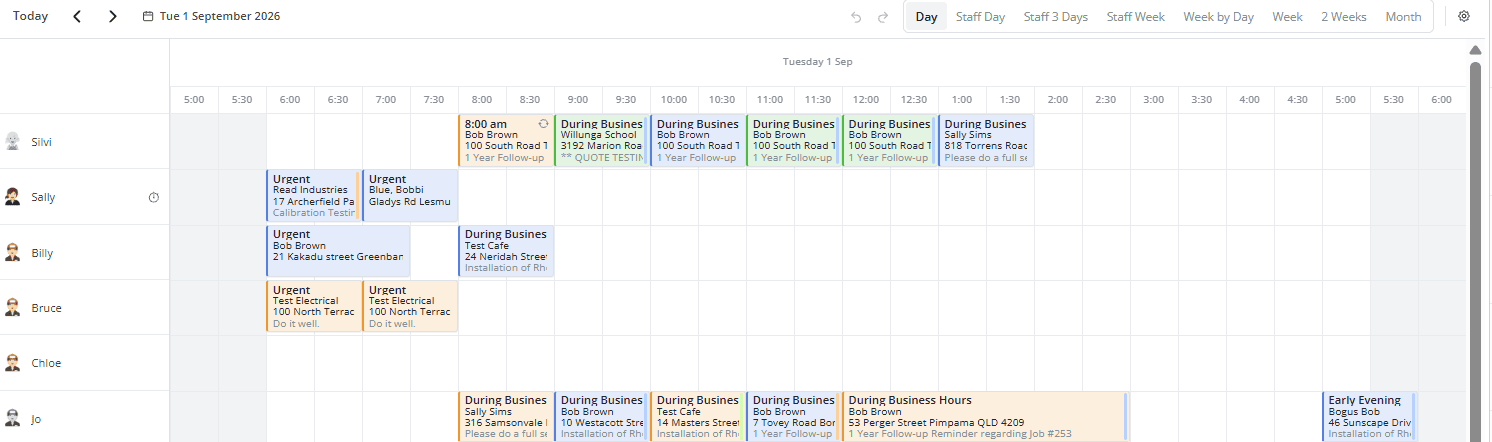Viewport: 1492px width, 442px height.
Task: Switch to Month view
Action: click(1403, 17)
